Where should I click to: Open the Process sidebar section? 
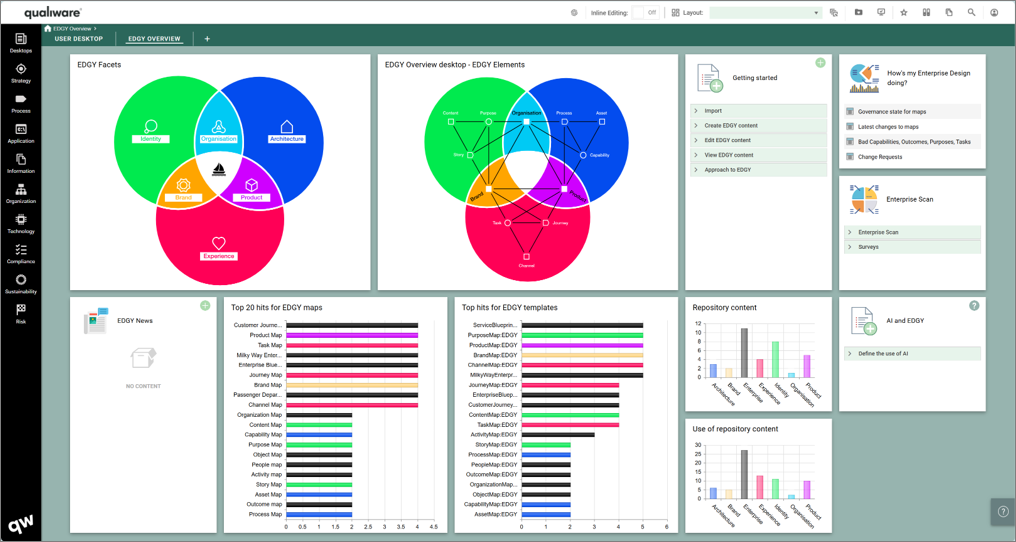pyautogui.click(x=21, y=103)
